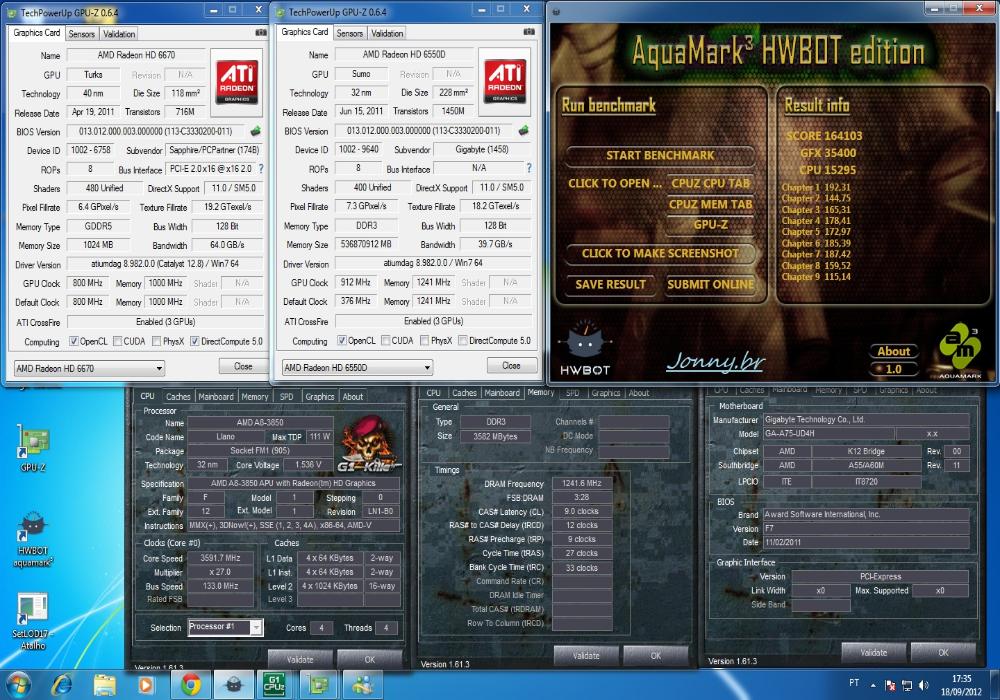Click the volume speaker tray icon

click(x=923, y=685)
